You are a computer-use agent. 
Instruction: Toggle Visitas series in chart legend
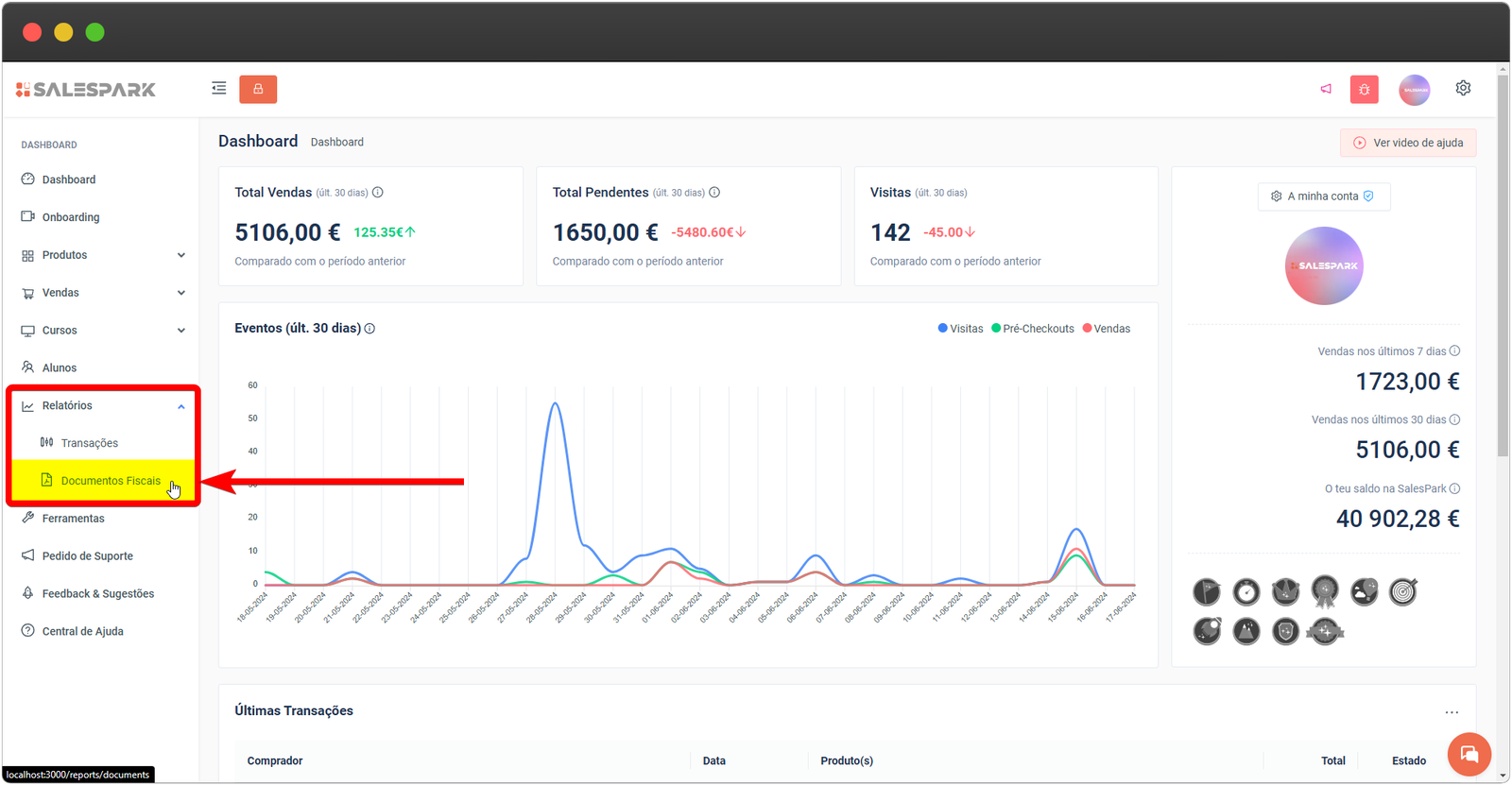pyautogui.click(x=960, y=329)
